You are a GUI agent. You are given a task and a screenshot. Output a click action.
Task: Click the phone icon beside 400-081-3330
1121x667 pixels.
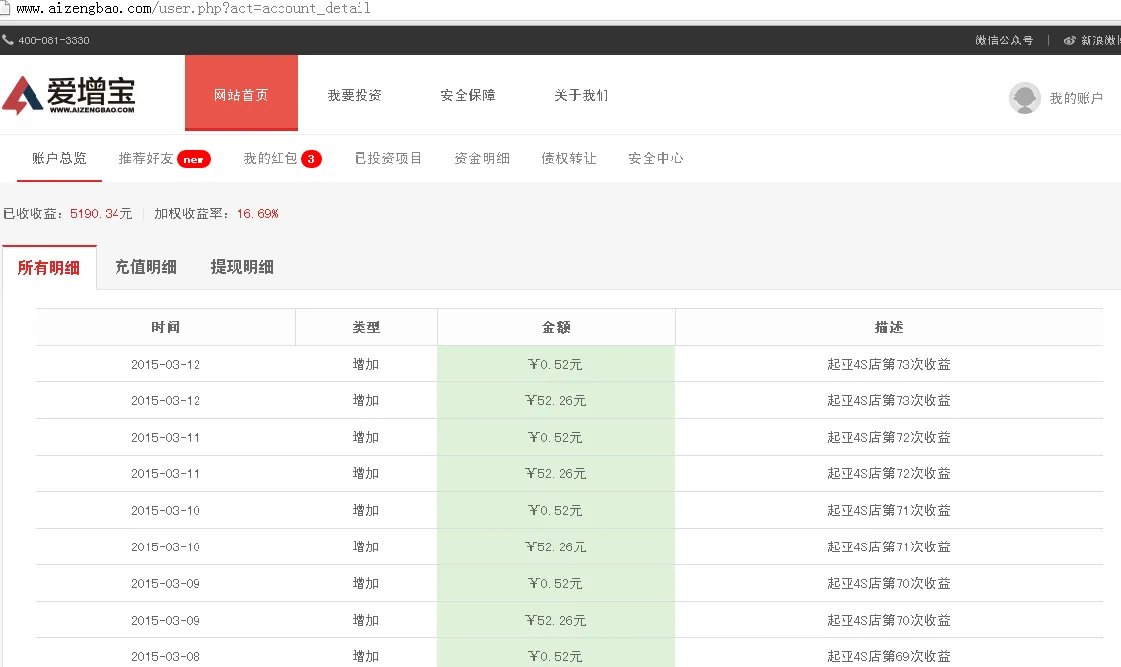coord(10,40)
